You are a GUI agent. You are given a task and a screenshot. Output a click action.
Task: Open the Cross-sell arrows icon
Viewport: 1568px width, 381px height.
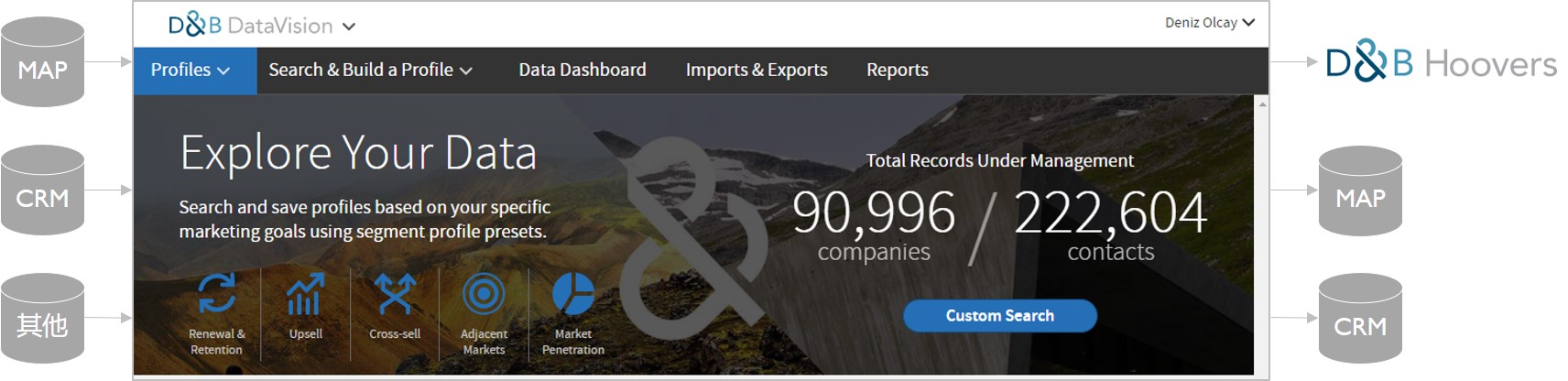(395, 294)
